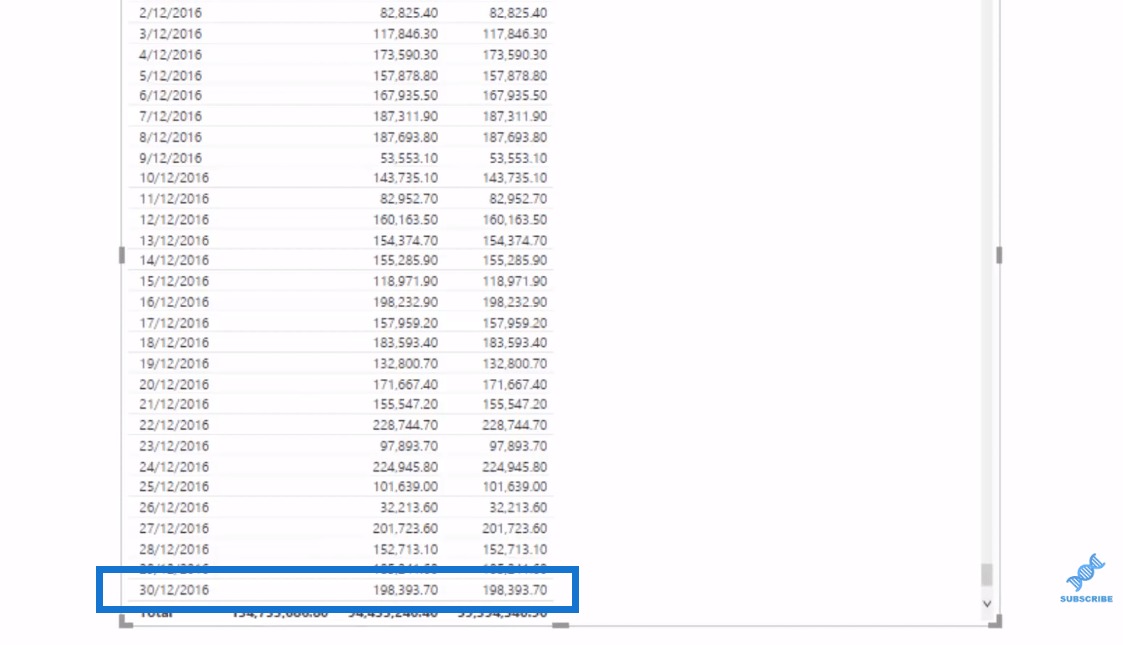Select the date 22/12/2016

[x=174, y=425]
